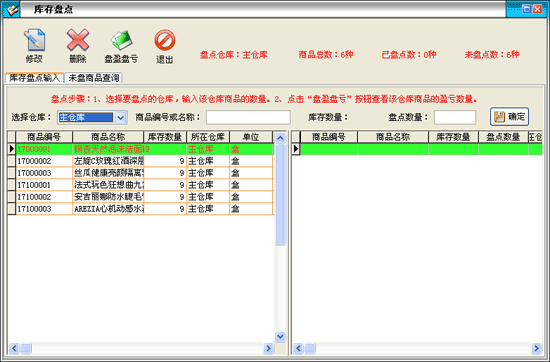
Task: Click left table horizontal scroll left arrow
Action: (14, 348)
